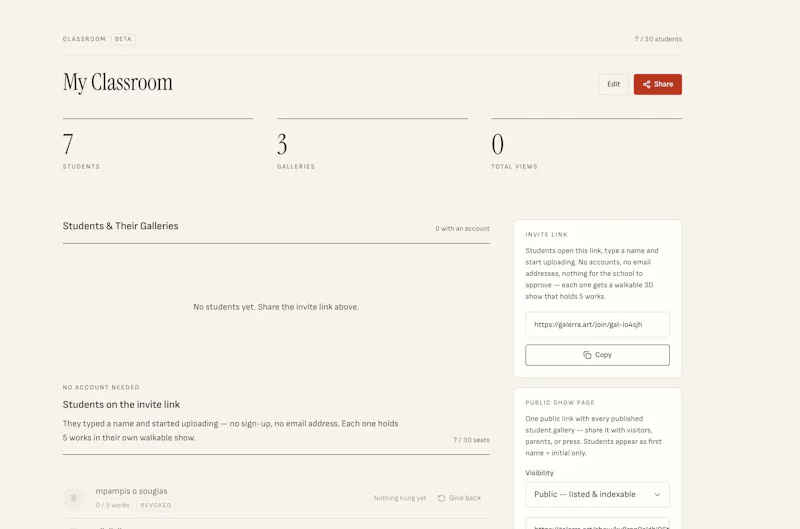This screenshot has height=529, width=800.
Task: Open the Visibility dropdown
Action: coord(597,494)
